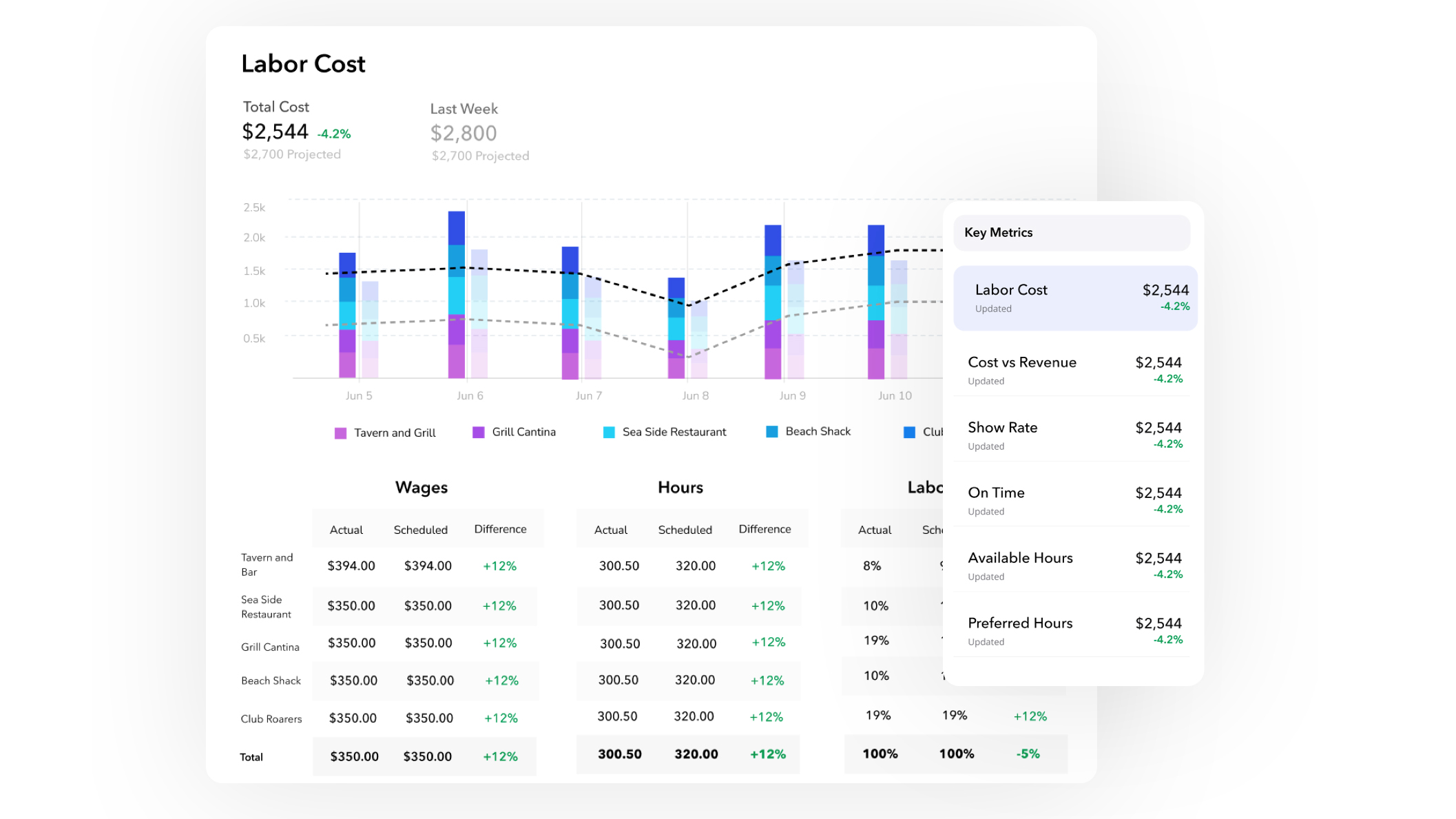The image size is (1456, 819).
Task: Click the Grill Cantina legend label
Action: tap(524, 432)
